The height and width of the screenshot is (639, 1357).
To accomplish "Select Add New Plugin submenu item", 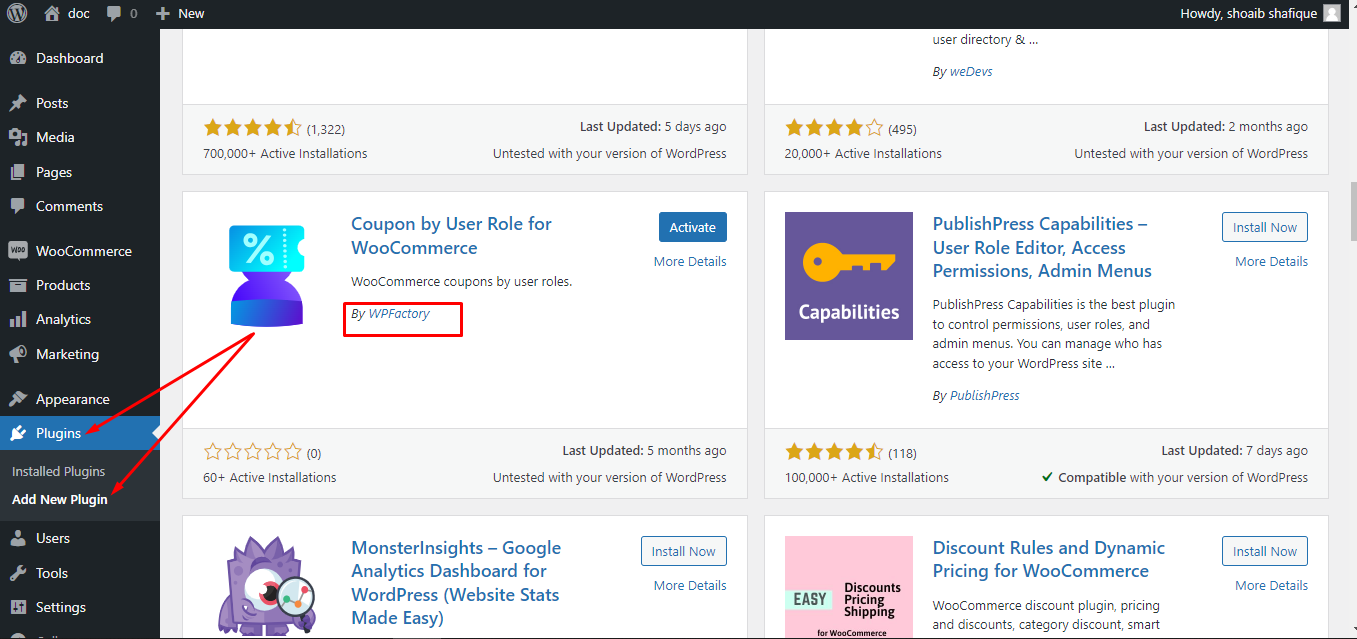I will (x=60, y=499).
